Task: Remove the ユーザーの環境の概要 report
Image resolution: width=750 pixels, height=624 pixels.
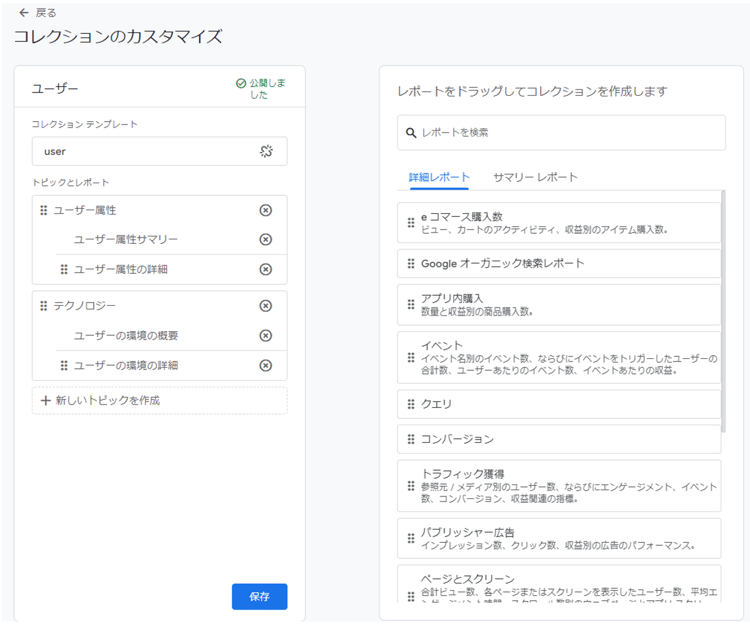Action: pyautogui.click(x=265, y=336)
